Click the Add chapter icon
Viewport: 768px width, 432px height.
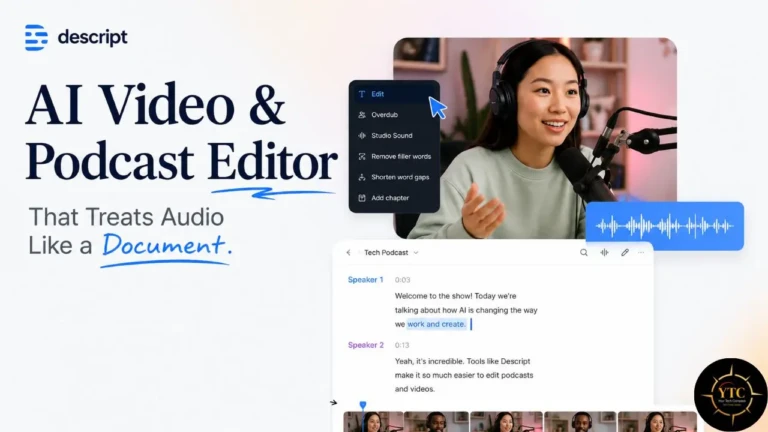pos(361,198)
